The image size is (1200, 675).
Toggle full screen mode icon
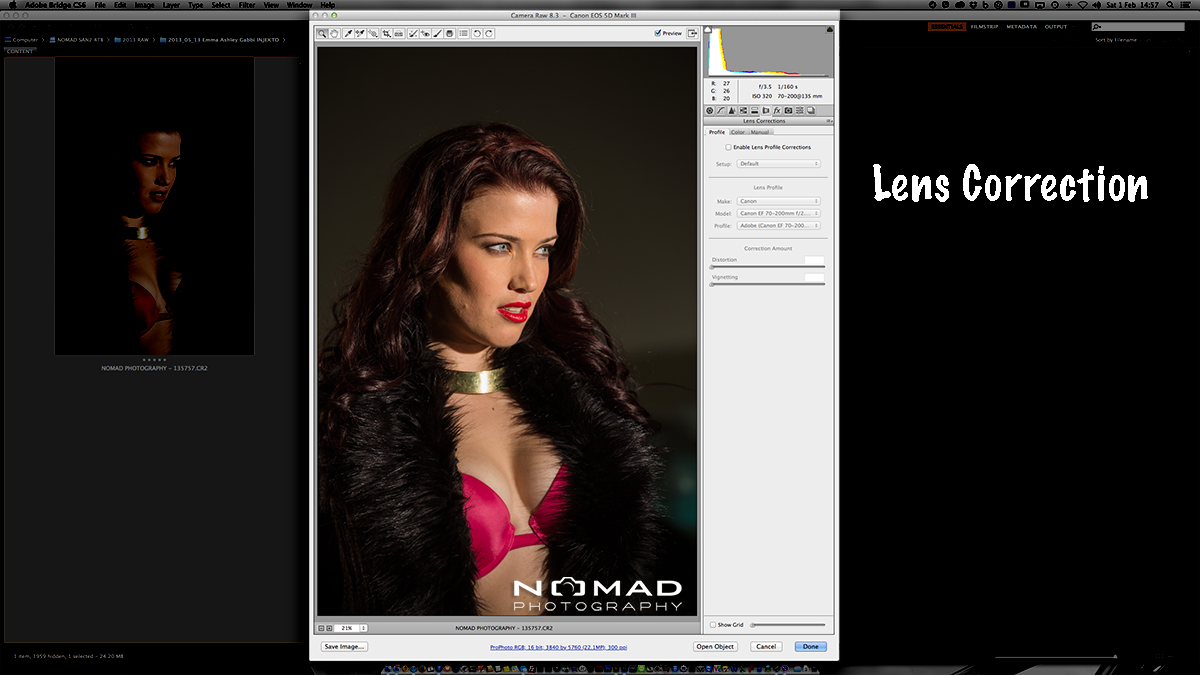click(693, 33)
